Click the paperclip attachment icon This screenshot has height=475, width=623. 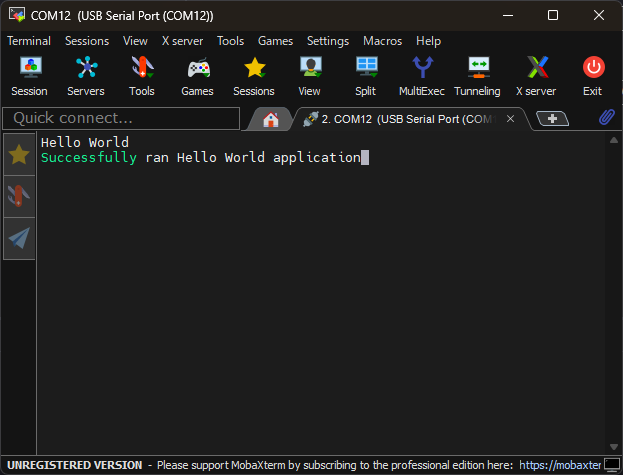click(607, 118)
